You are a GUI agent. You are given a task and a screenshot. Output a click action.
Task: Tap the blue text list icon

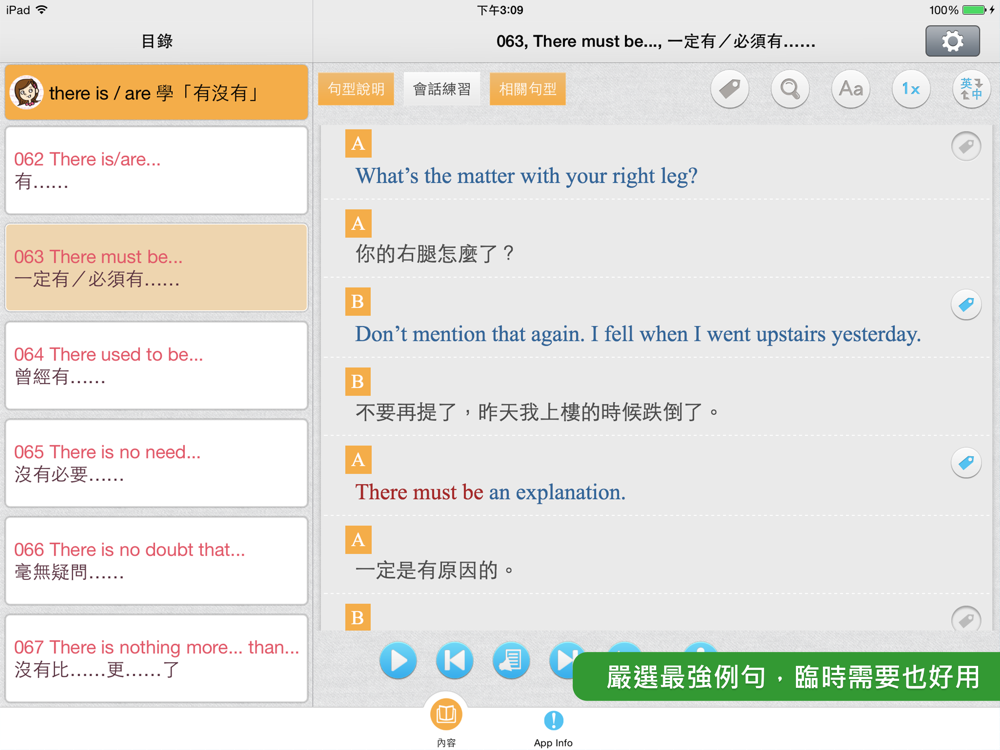click(x=511, y=660)
